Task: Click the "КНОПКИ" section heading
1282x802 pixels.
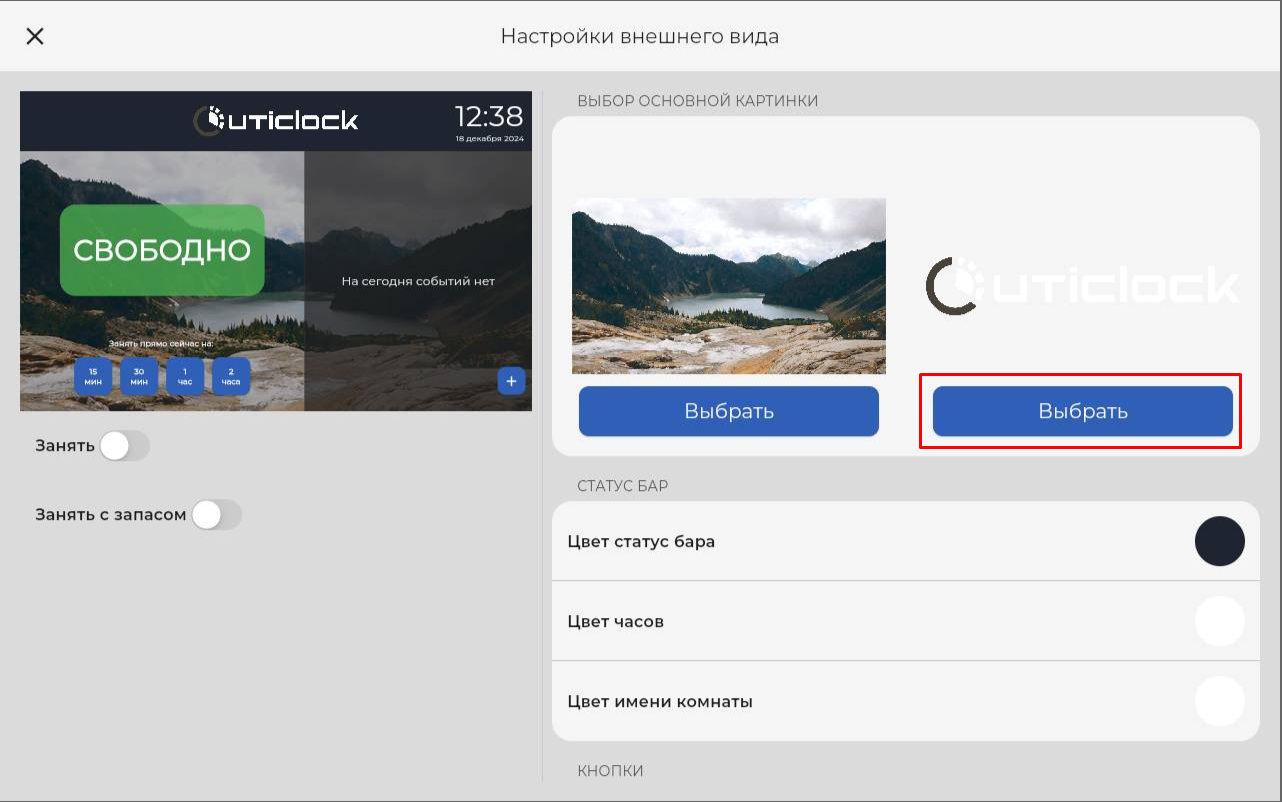Action: [610, 771]
